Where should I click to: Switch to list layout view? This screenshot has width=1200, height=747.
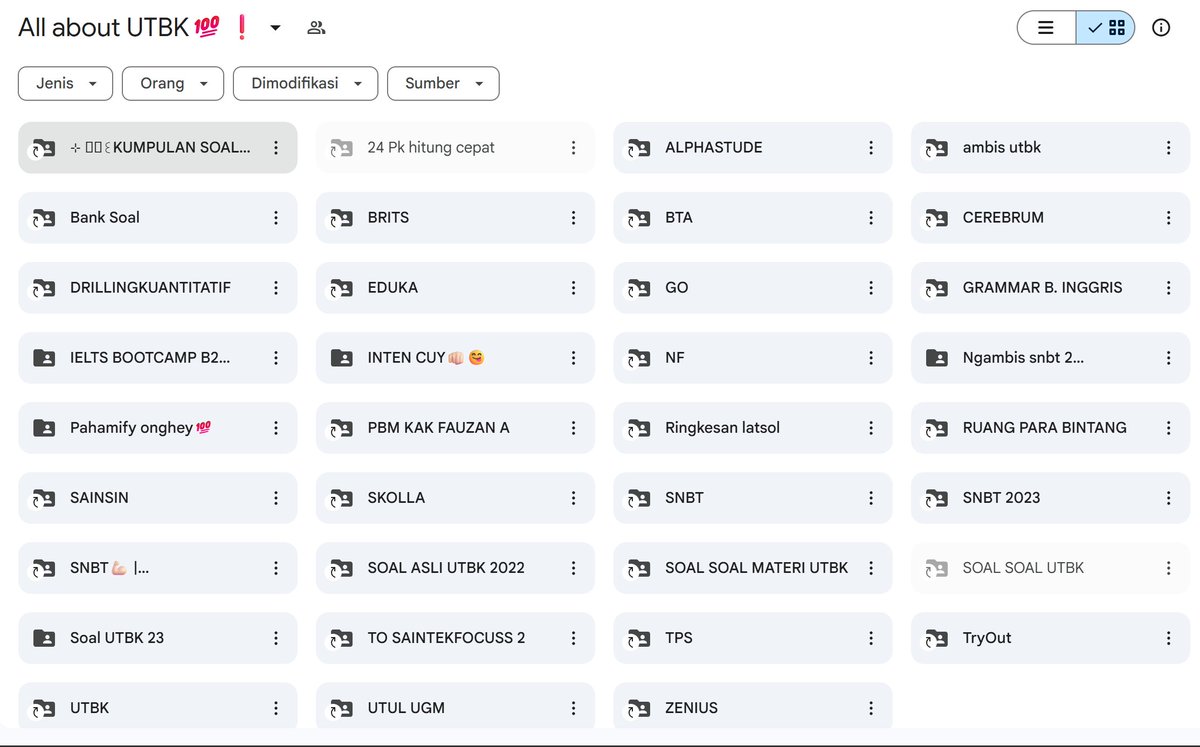(1046, 28)
